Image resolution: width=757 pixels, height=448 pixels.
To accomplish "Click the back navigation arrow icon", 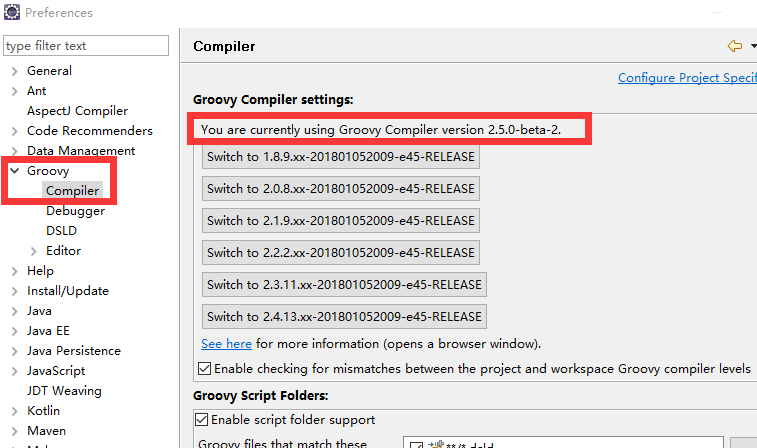I will click(735, 46).
